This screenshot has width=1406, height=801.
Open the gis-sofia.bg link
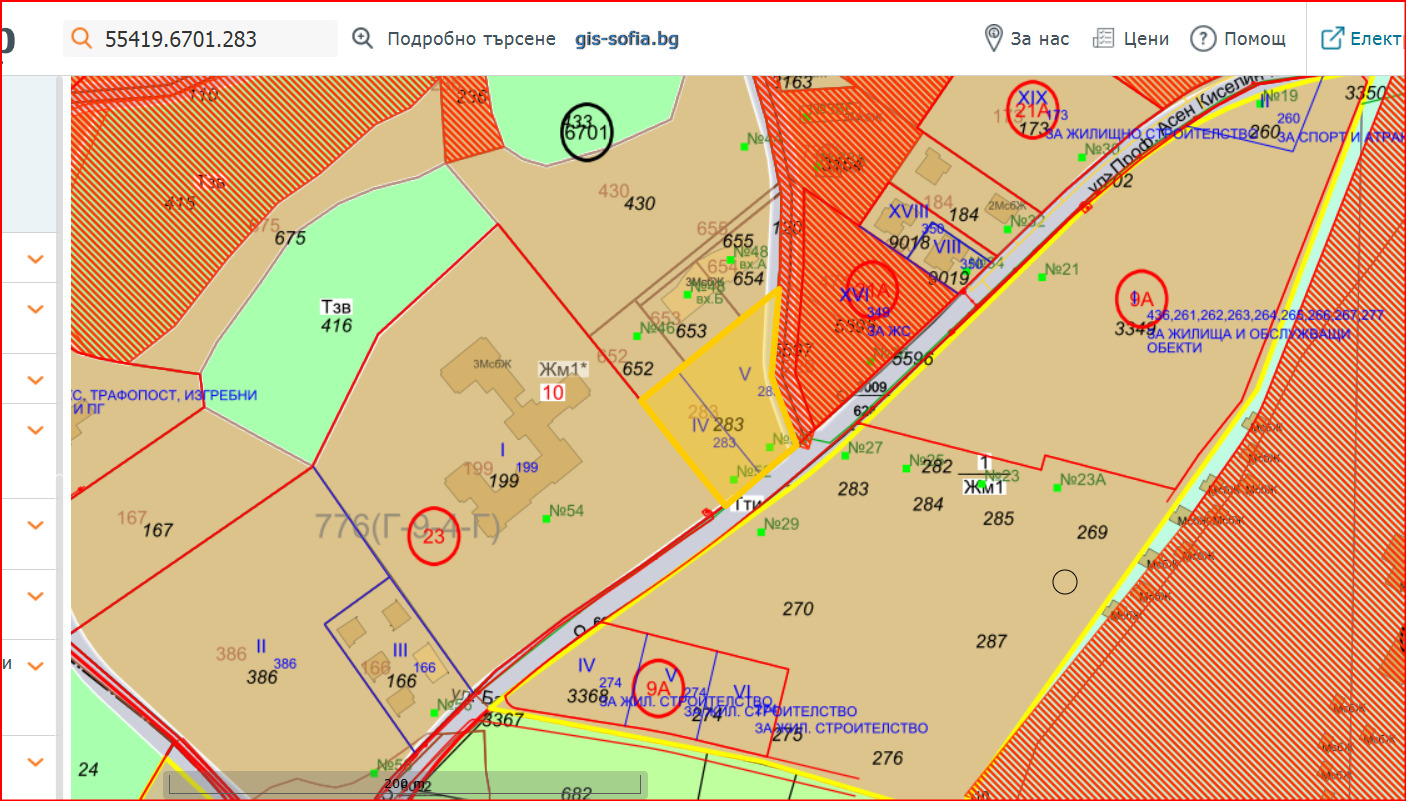pos(627,39)
